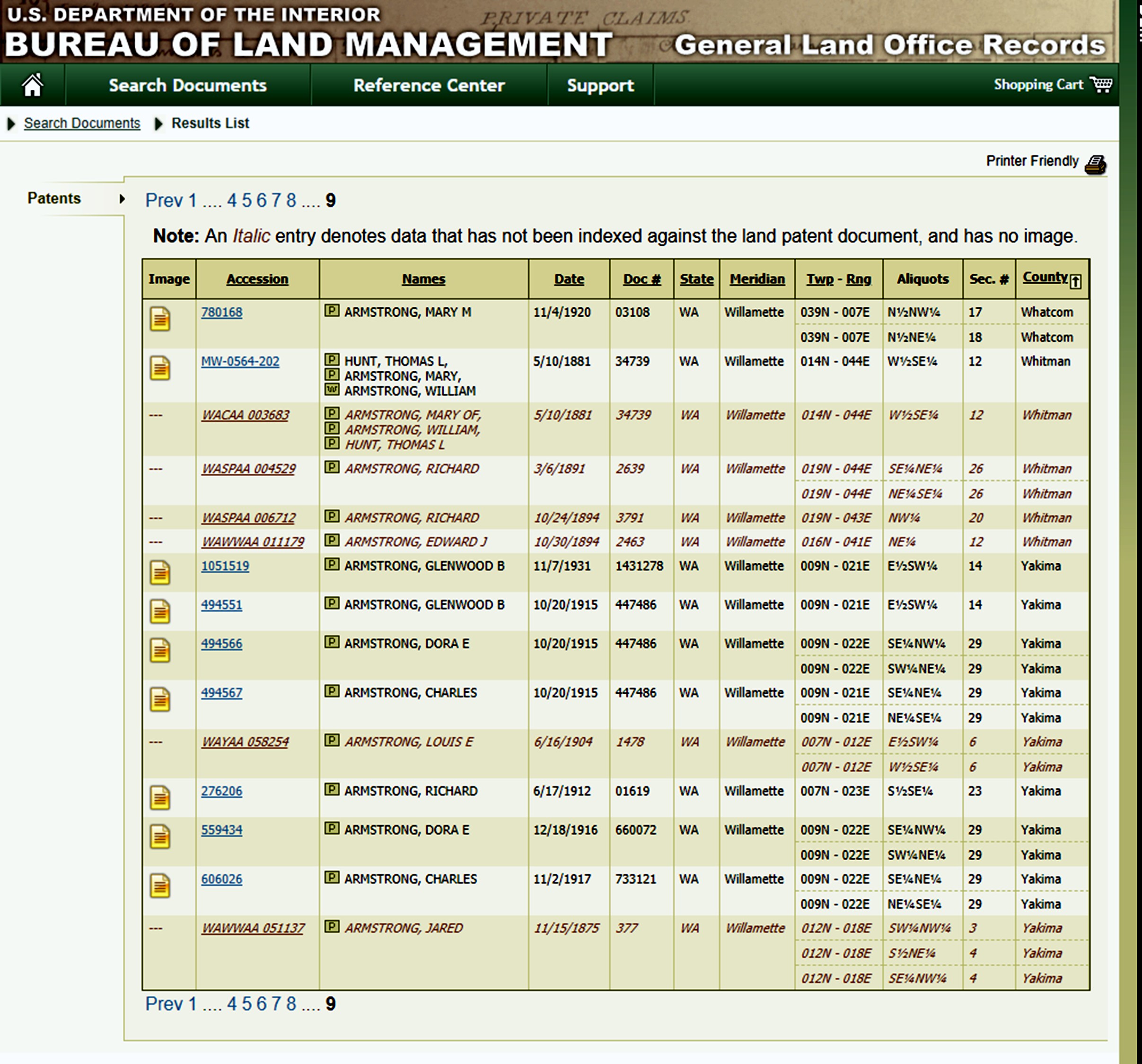Click the Home house icon
The height and width of the screenshot is (1064, 1142).
tap(32, 85)
